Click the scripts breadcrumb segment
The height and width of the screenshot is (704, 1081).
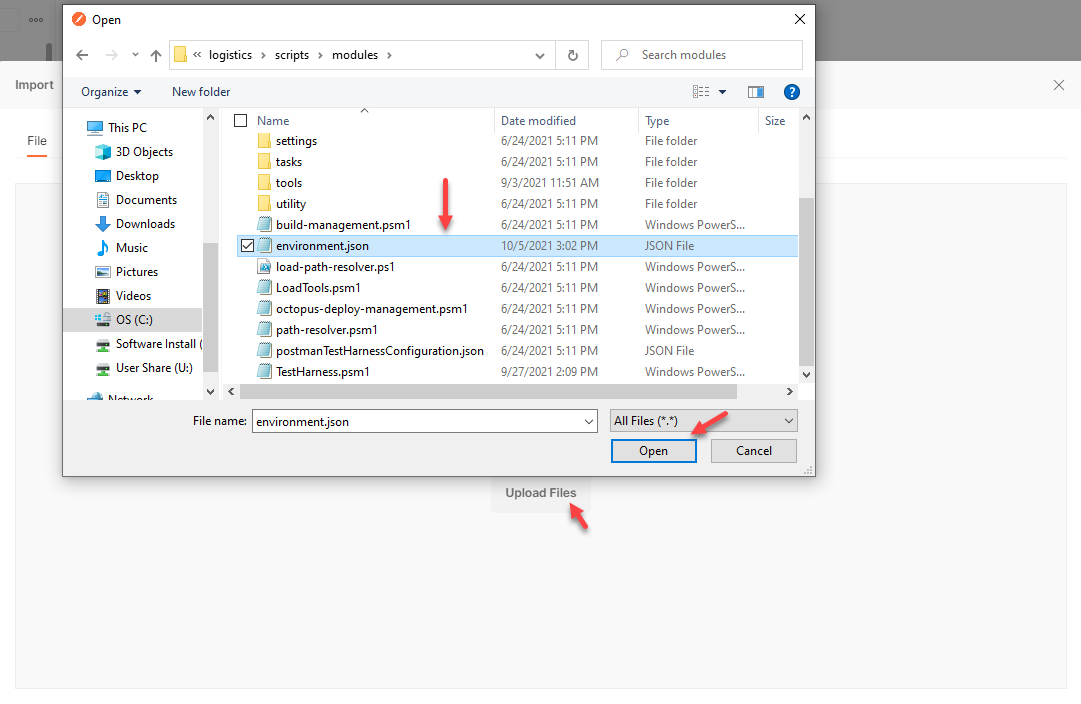click(x=292, y=55)
